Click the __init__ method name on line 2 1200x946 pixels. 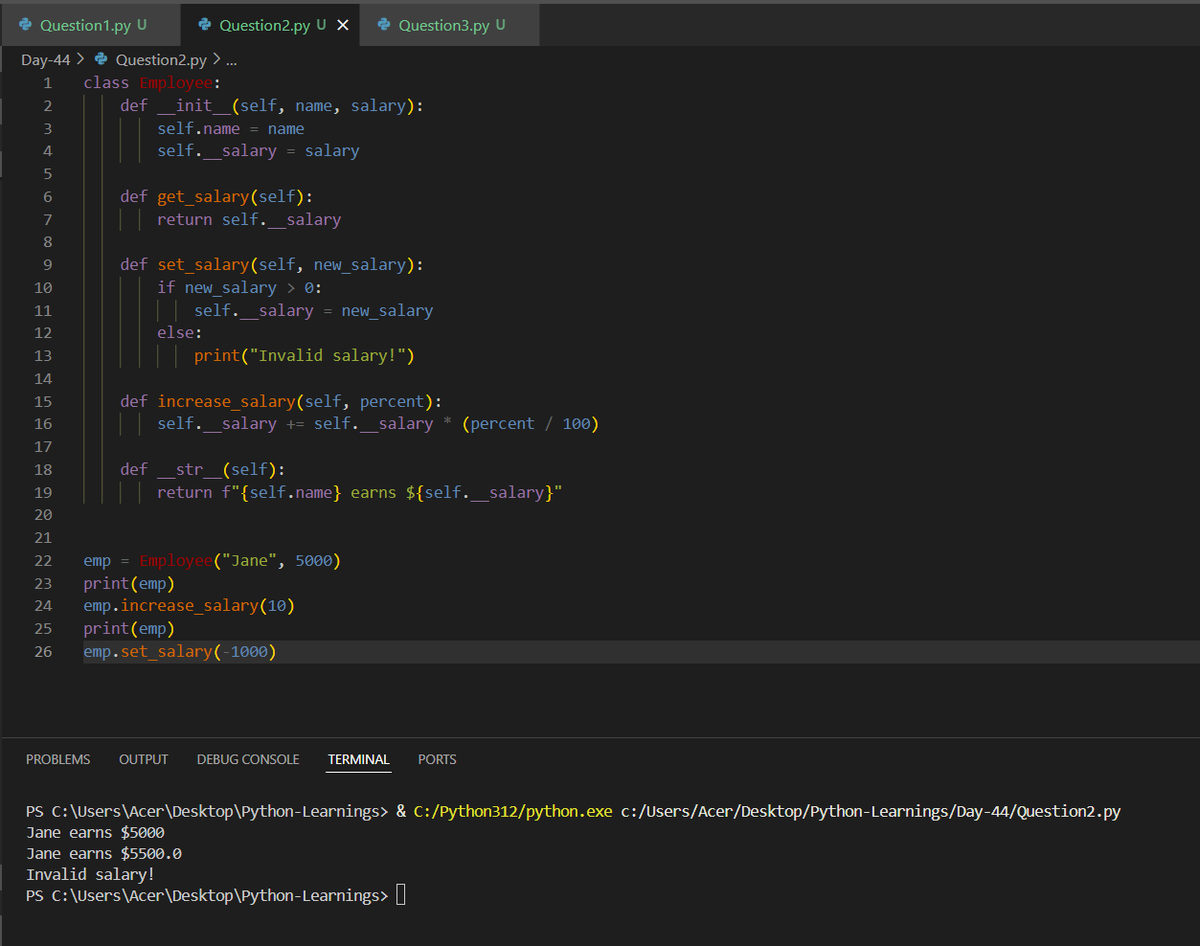point(194,106)
